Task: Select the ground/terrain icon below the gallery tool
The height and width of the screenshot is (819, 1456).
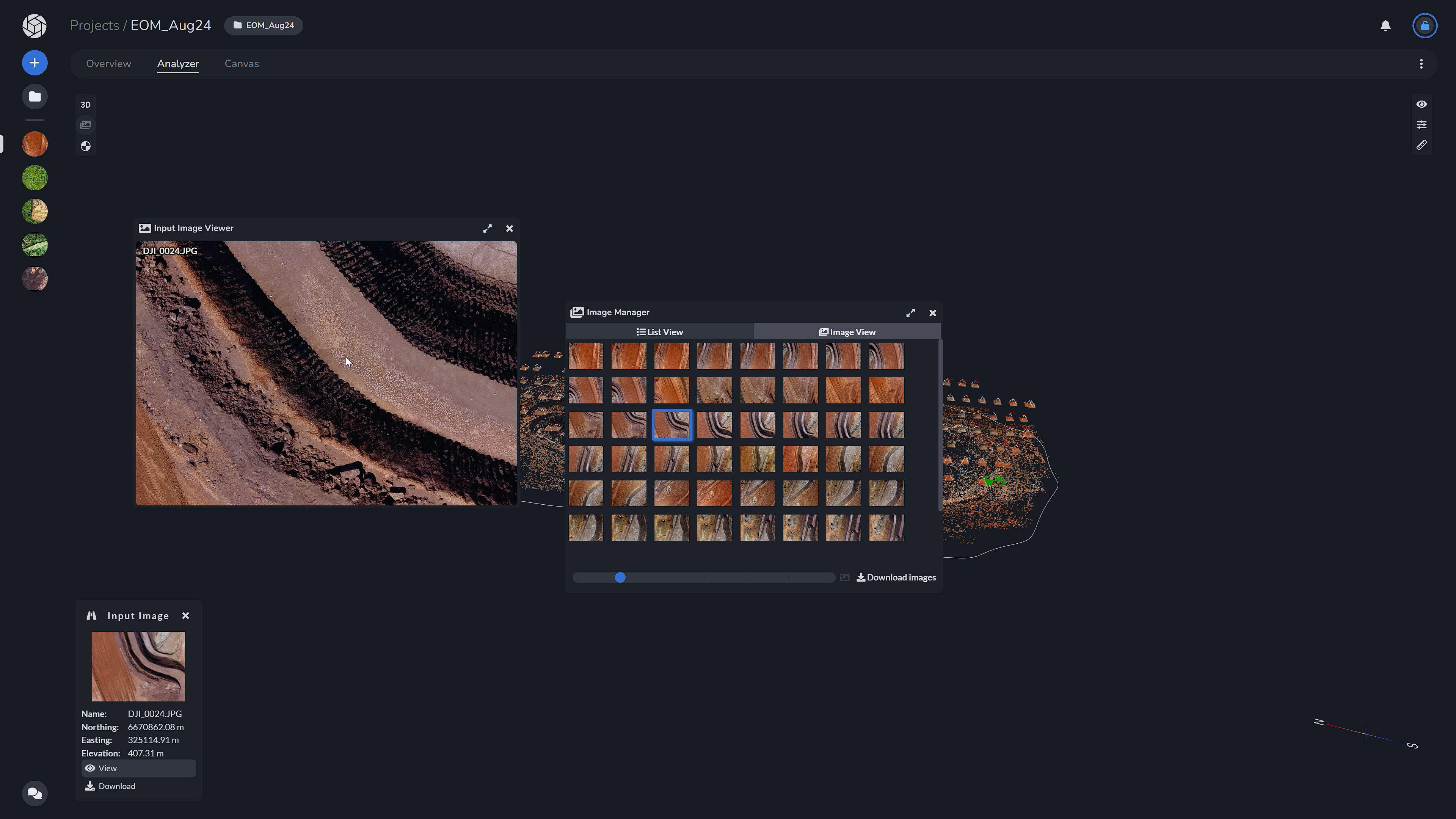Action: click(85, 146)
